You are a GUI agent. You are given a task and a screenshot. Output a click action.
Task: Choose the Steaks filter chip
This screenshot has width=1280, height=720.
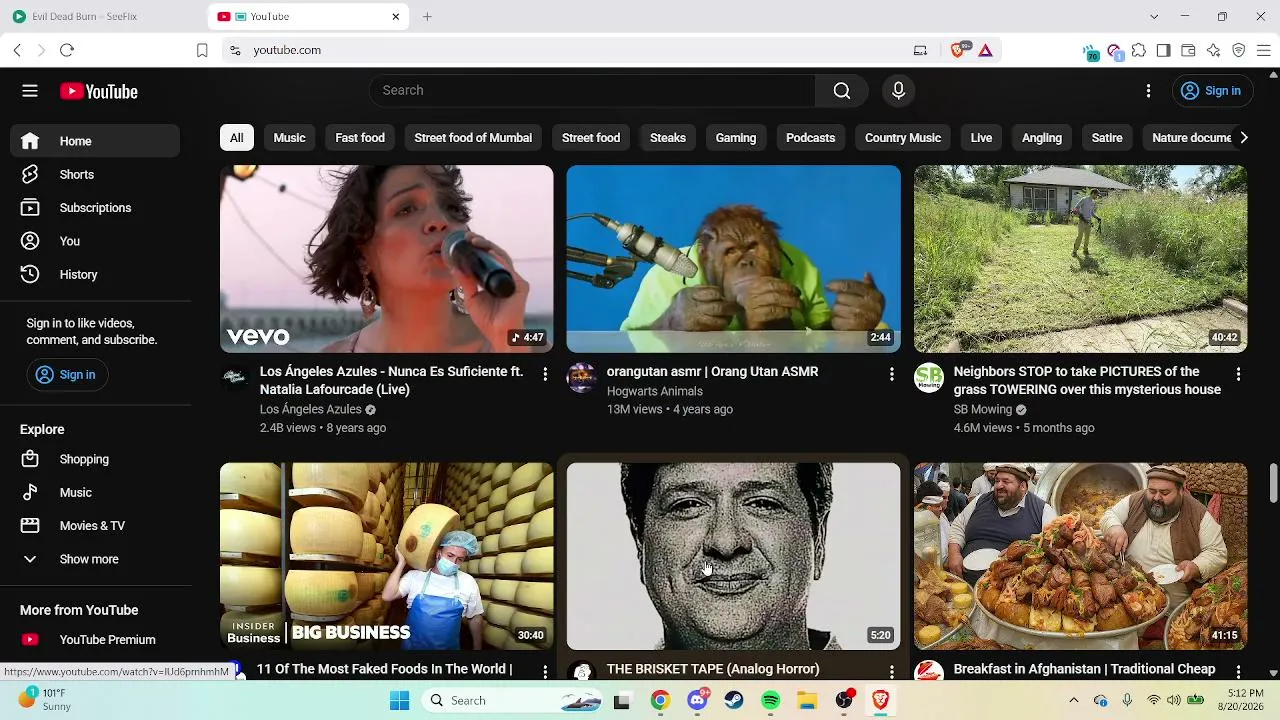[668, 138]
